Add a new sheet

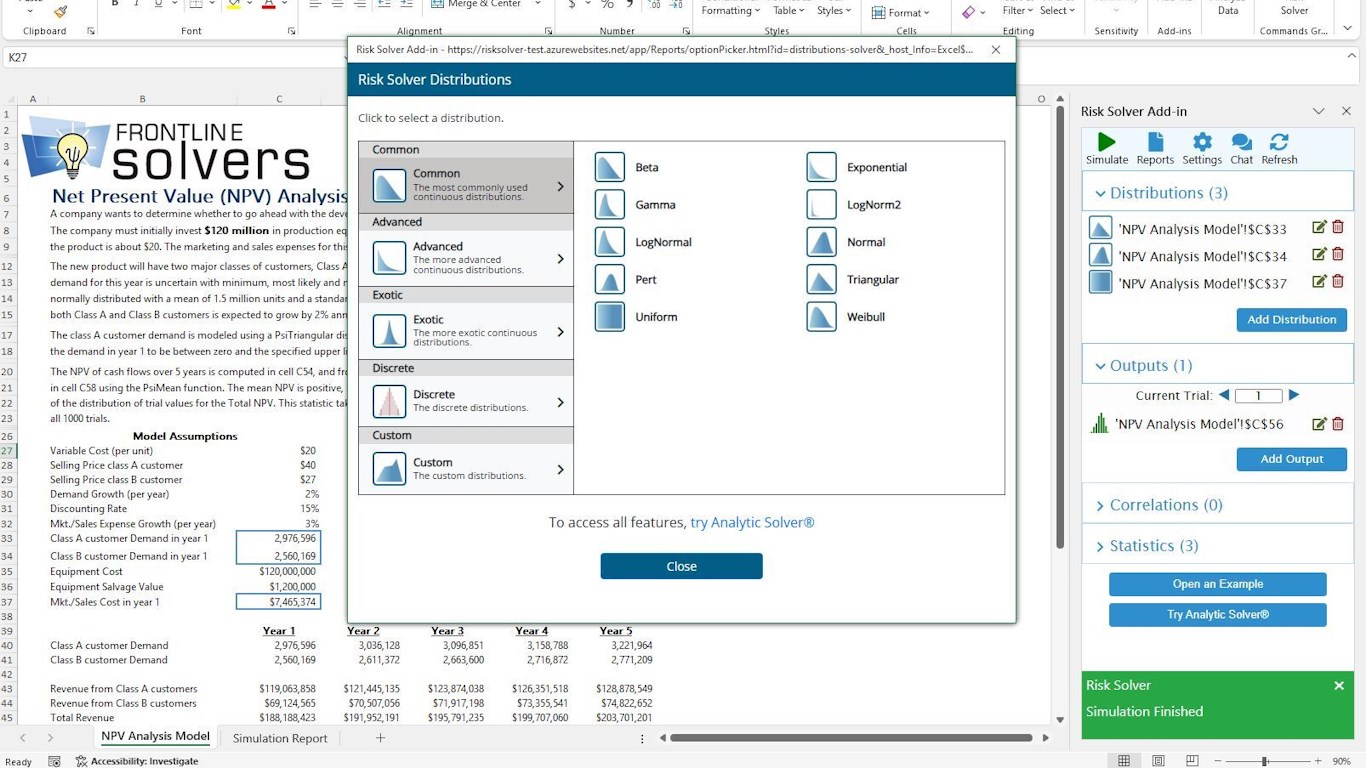380,738
